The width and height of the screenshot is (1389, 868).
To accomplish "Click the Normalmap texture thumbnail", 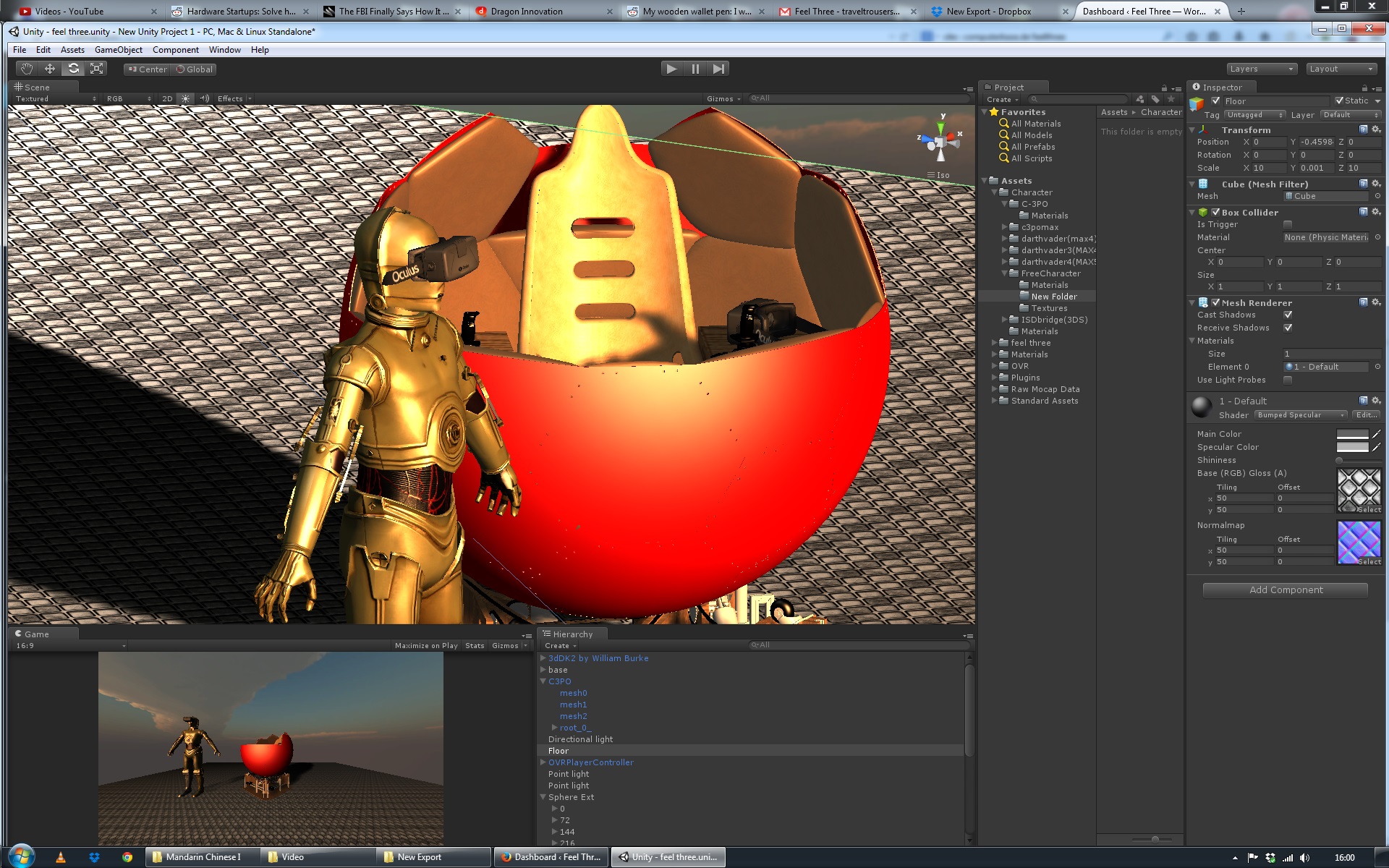I will point(1359,542).
